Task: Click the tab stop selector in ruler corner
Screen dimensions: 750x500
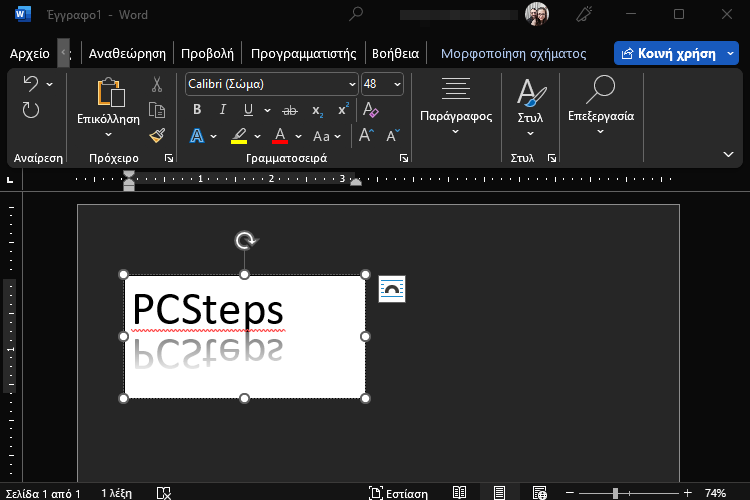Action: click(x=10, y=180)
